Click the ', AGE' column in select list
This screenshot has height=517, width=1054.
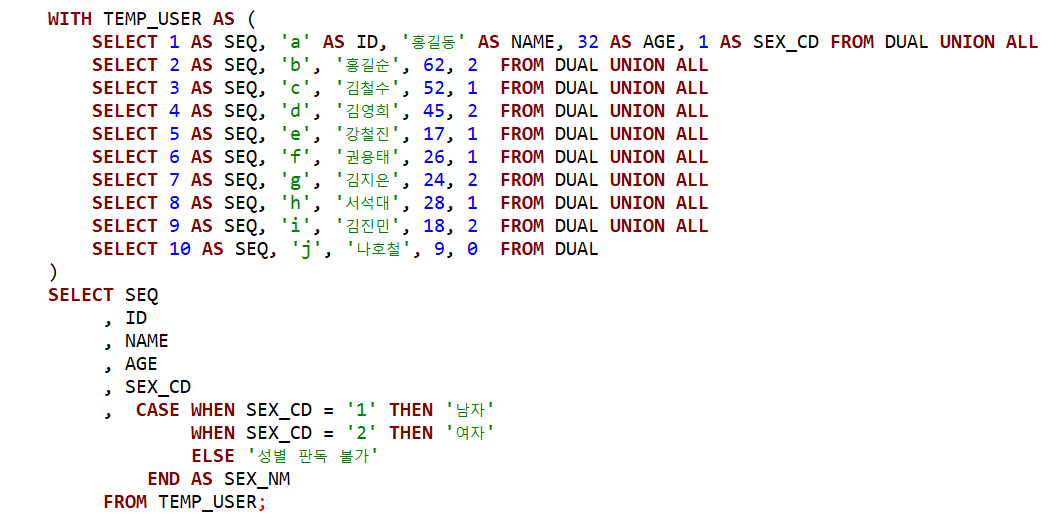click(x=130, y=364)
